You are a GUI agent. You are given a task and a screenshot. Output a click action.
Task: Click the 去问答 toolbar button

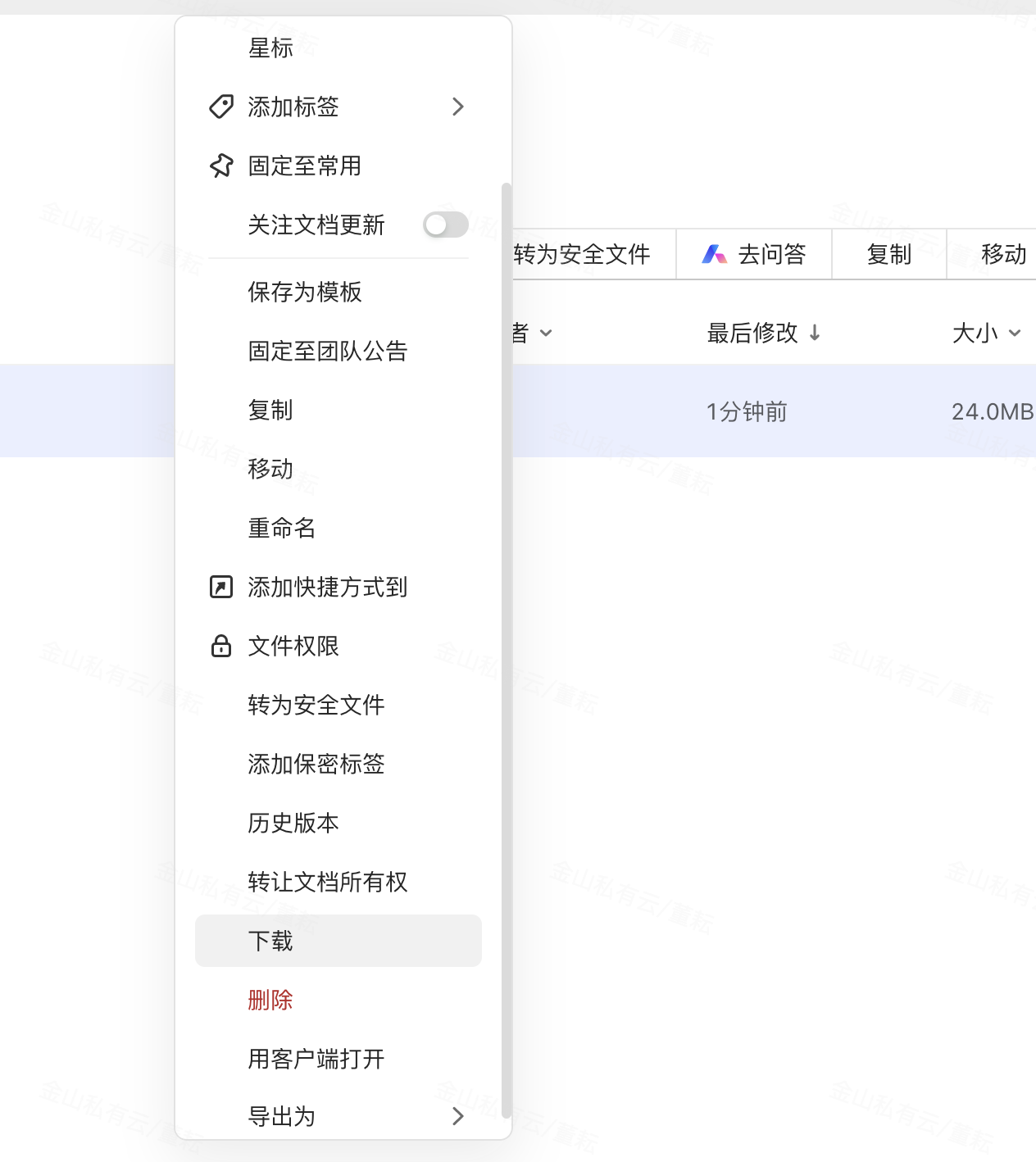pos(754,255)
